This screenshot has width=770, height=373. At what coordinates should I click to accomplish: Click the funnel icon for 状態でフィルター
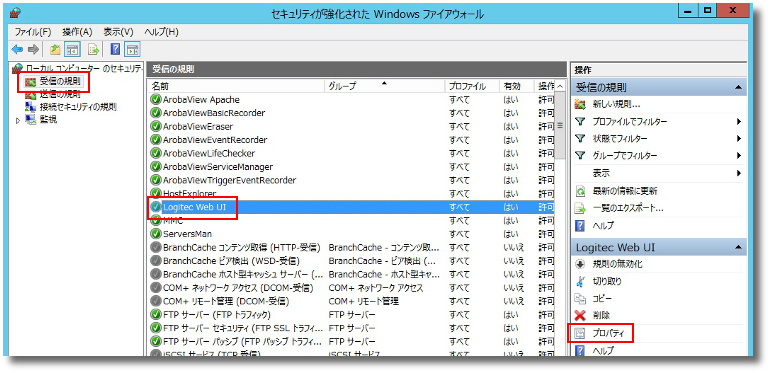581,139
